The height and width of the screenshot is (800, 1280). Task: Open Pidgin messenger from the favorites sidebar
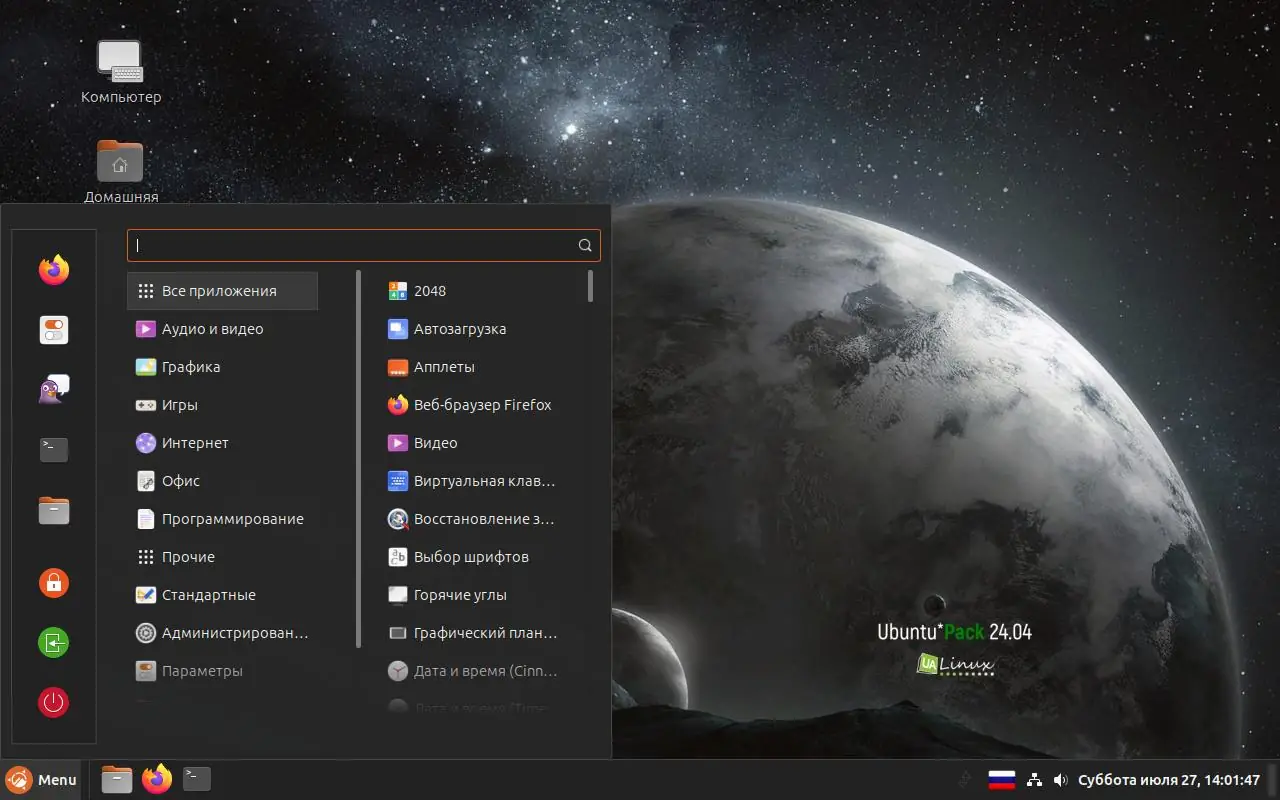pos(54,390)
